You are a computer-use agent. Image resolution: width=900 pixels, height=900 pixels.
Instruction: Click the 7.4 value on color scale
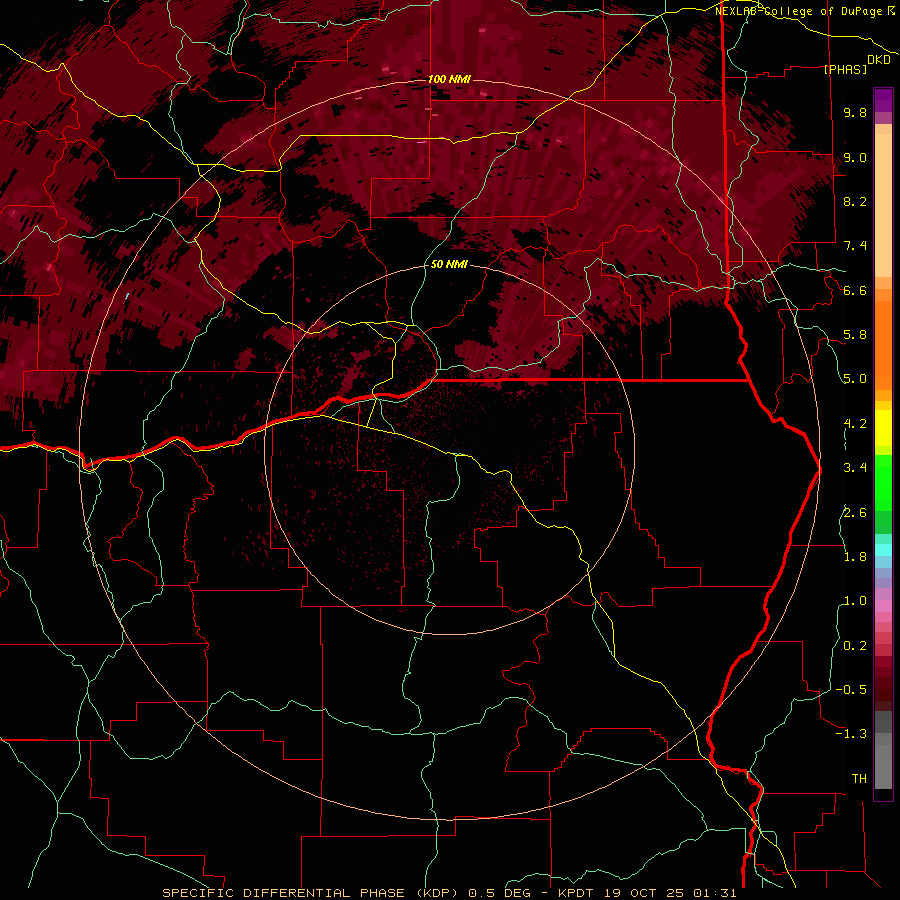point(855,246)
